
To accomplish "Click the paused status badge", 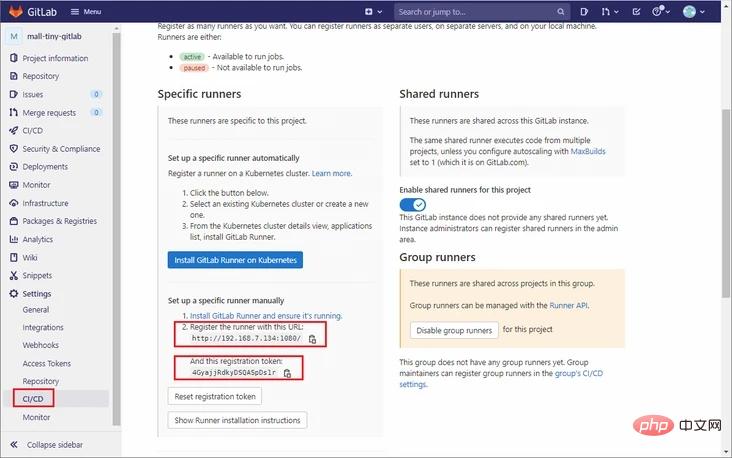I will (x=194, y=68).
